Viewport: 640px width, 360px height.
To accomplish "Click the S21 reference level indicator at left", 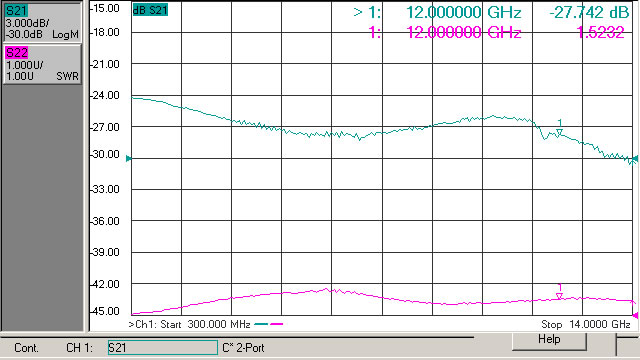I will point(129,158).
